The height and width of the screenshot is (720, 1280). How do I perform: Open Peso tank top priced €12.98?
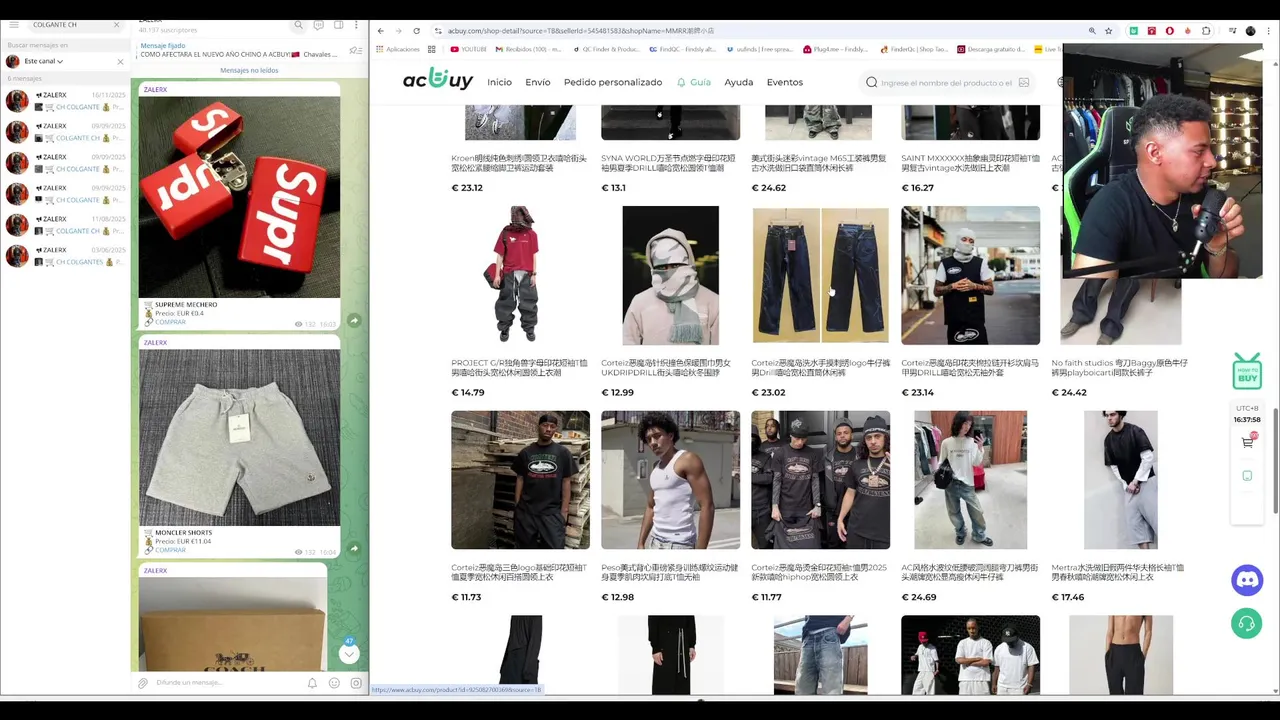pyautogui.click(x=670, y=480)
